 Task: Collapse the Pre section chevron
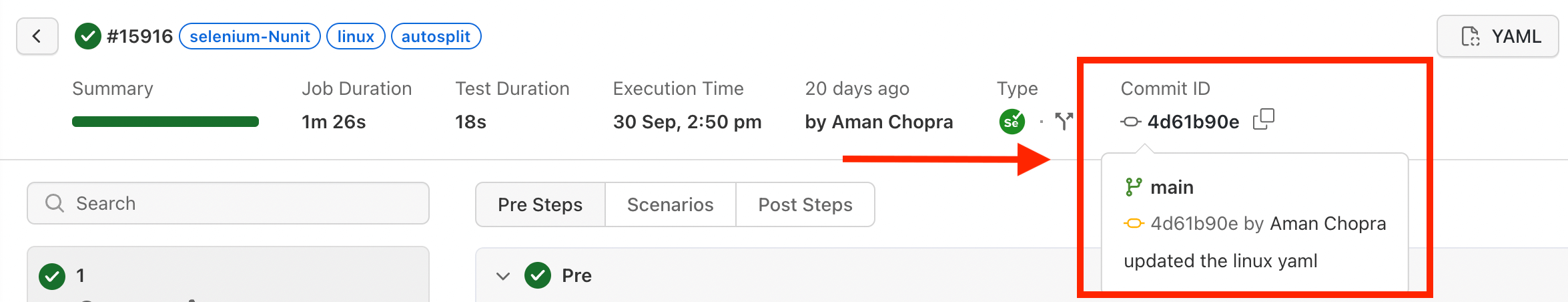[x=503, y=276]
